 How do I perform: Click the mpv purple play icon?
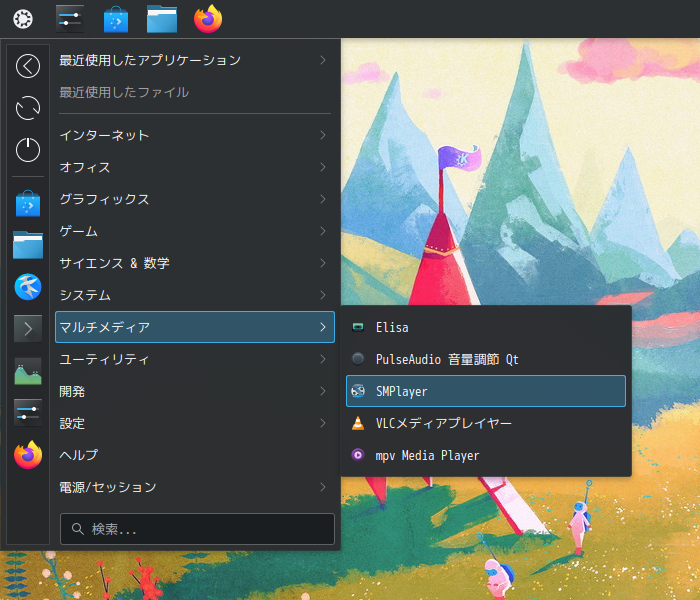(358, 455)
